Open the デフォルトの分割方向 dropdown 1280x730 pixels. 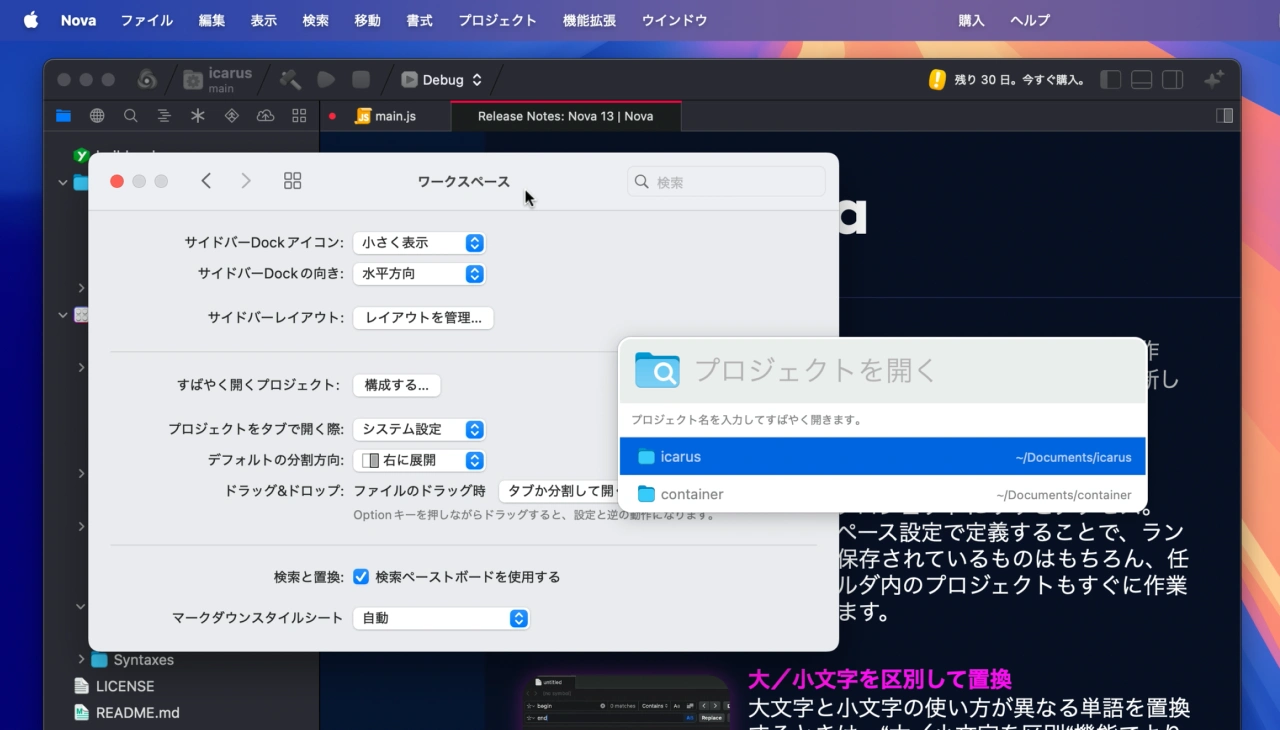pyautogui.click(x=422, y=461)
